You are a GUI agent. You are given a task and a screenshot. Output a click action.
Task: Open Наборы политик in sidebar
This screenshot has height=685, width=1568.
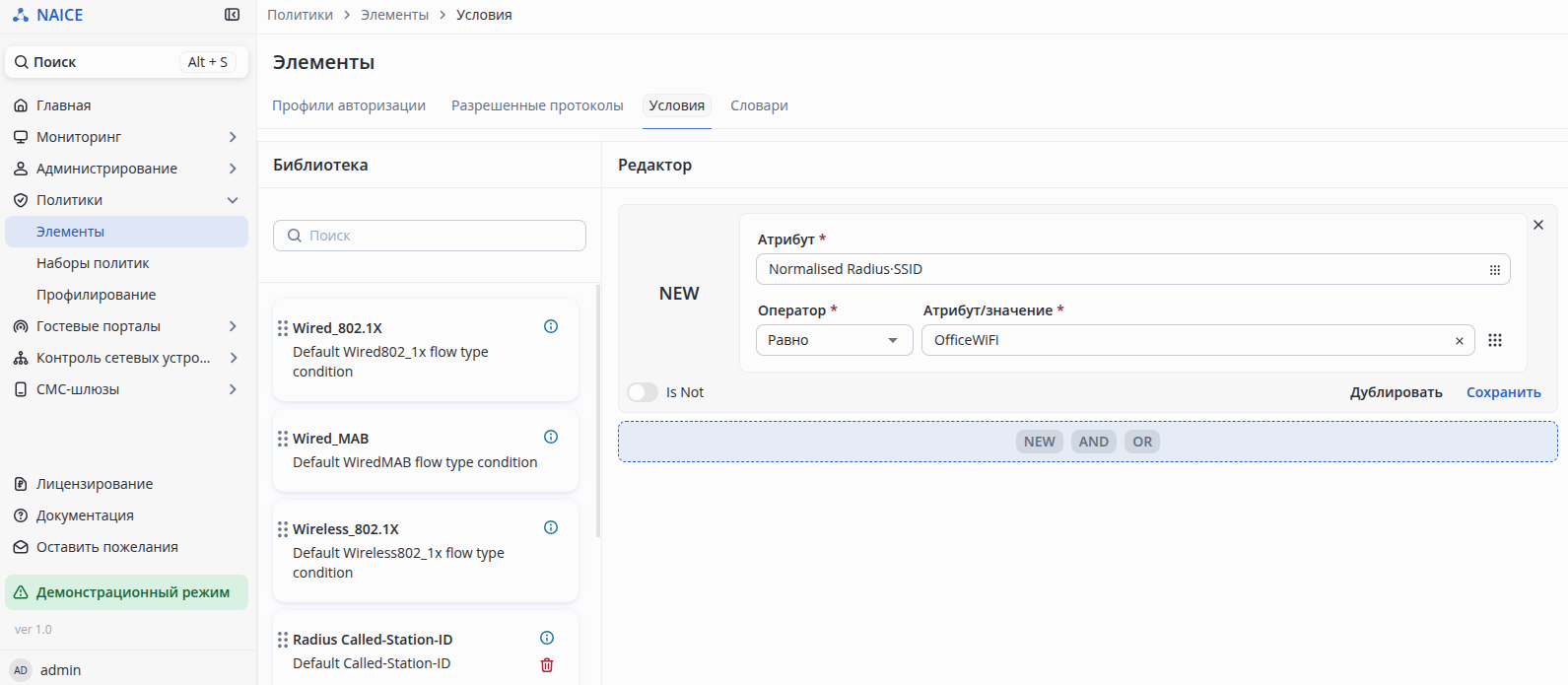93,263
